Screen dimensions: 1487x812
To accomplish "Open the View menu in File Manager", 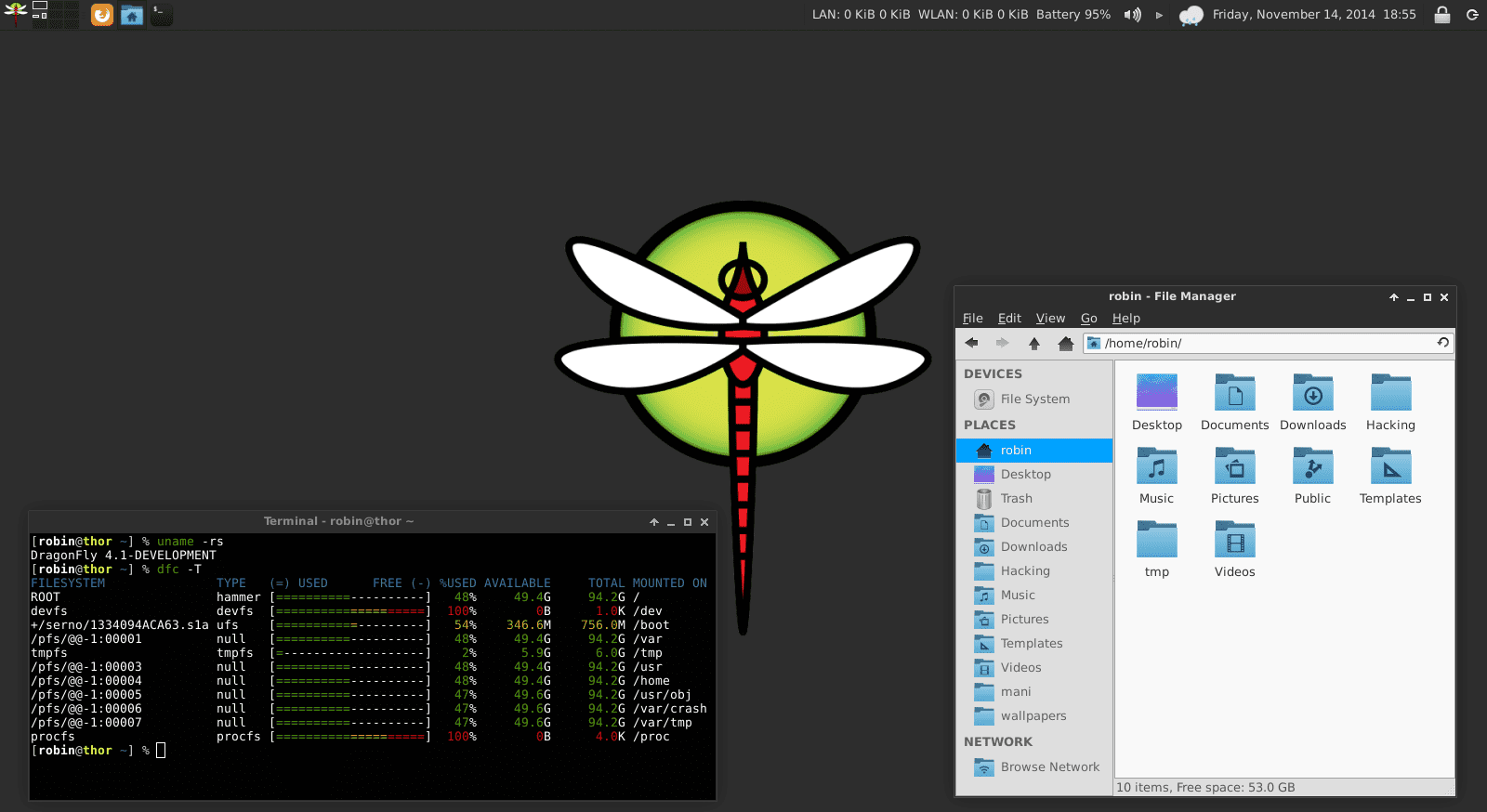I will point(1050,318).
